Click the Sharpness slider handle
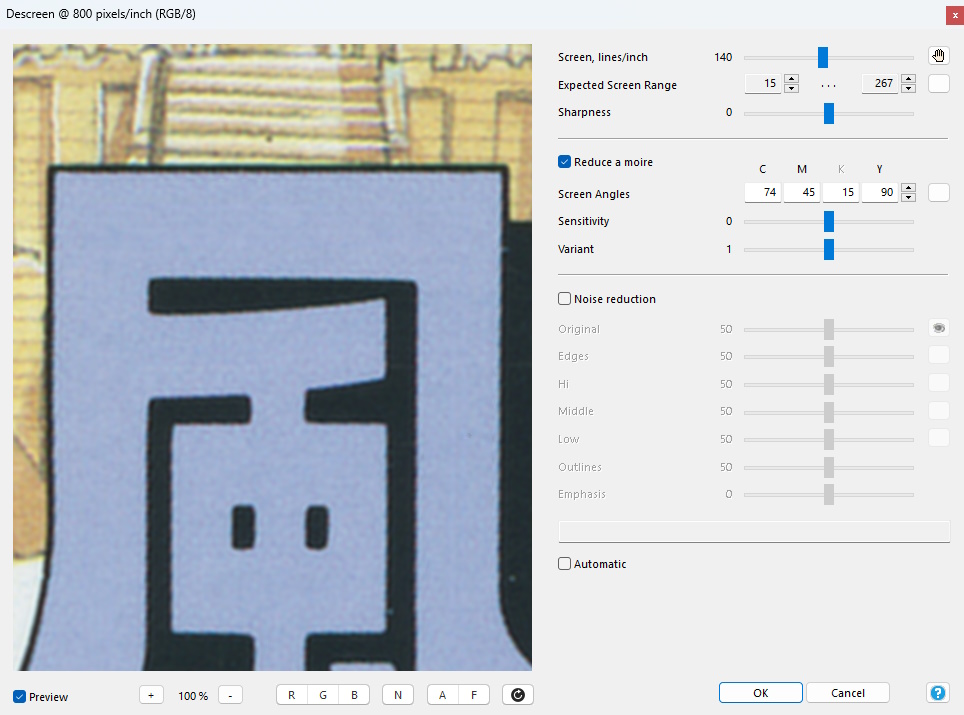Viewport: 964px width, 715px height. click(x=829, y=113)
